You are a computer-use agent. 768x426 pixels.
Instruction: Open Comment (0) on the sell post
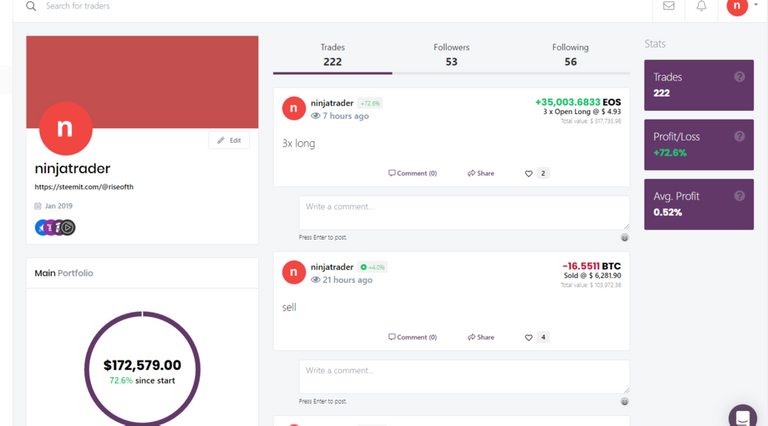click(x=412, y=337)
